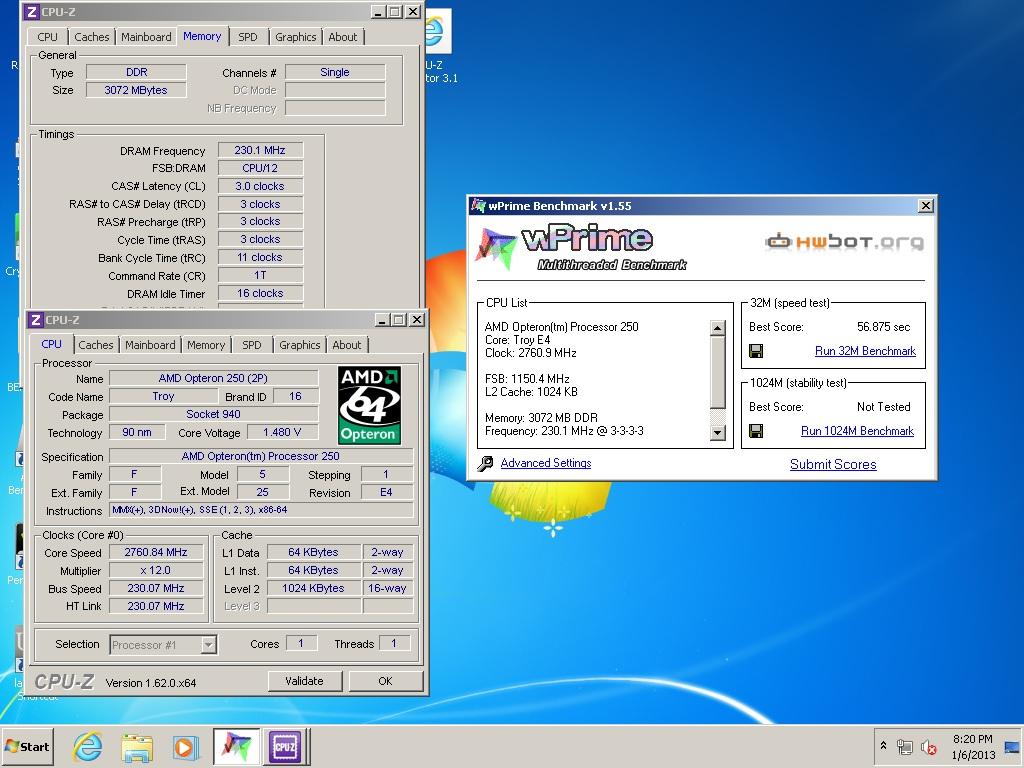Click the Validate button
Image resolution: width=1024 pixels, height=768 pixels.
304,681
